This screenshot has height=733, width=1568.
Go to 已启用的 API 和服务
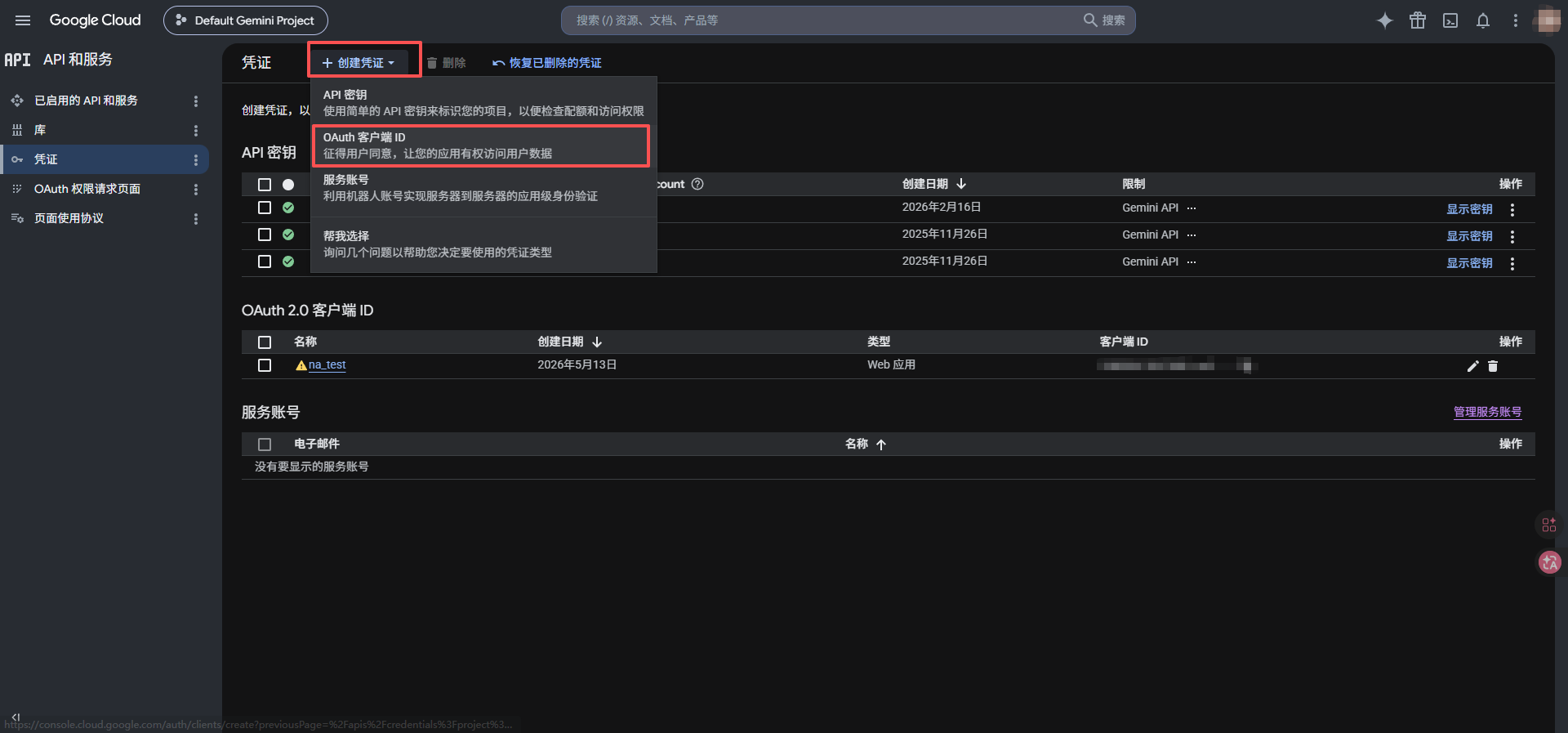click(86, 101)
